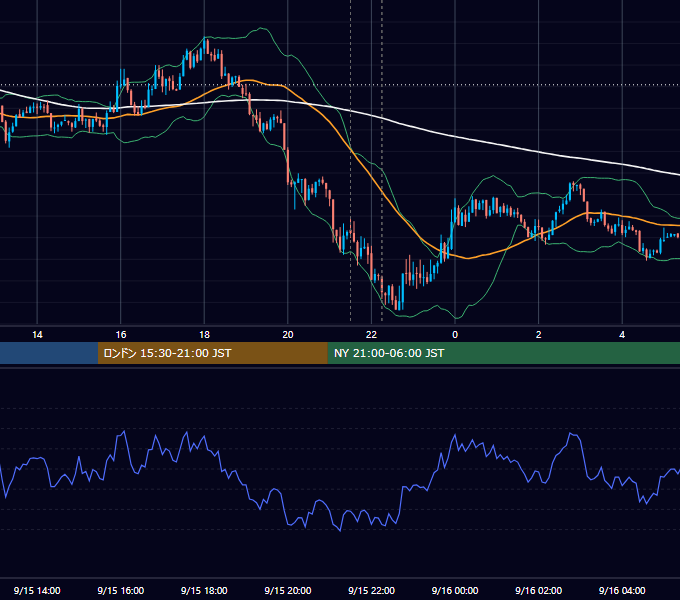Click the 9/15 22:00 date label
Viewport: 680px width, 600px height.
(371, 590)
